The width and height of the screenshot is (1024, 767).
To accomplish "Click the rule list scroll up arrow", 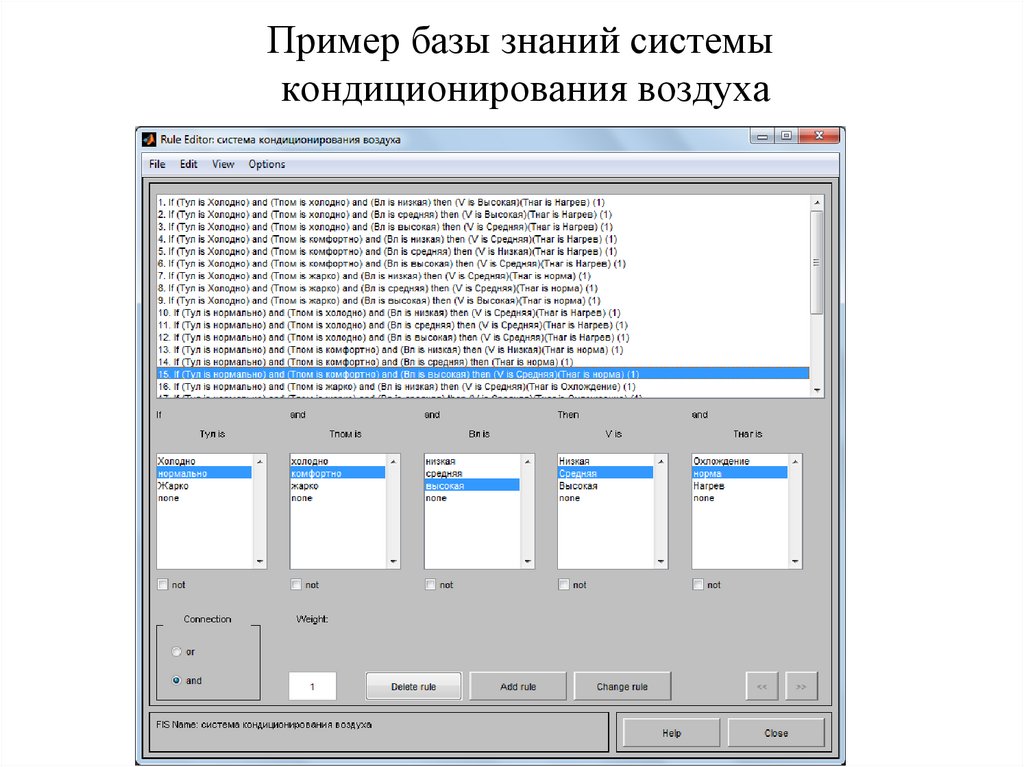I will [816, 203].
